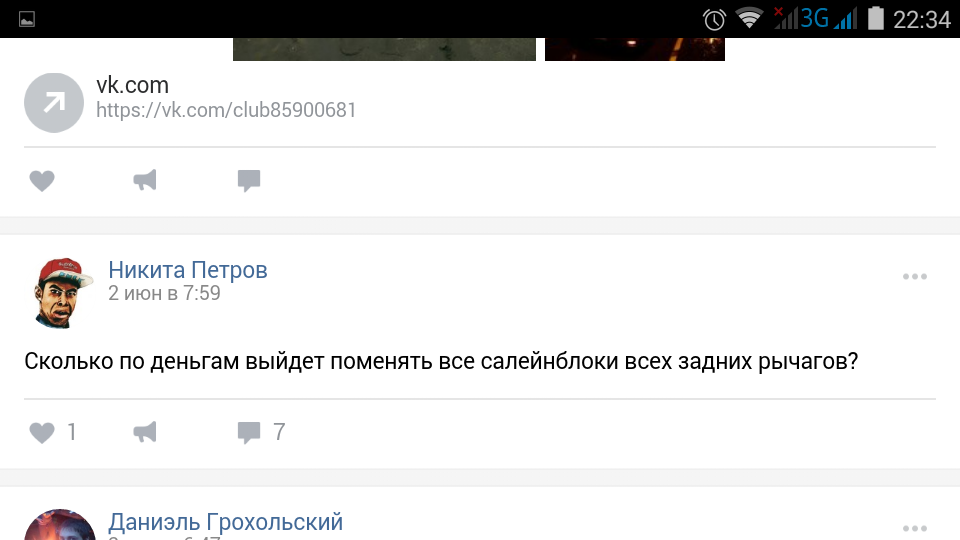Tap the picture notification icon in status bar

click(27, 20)
